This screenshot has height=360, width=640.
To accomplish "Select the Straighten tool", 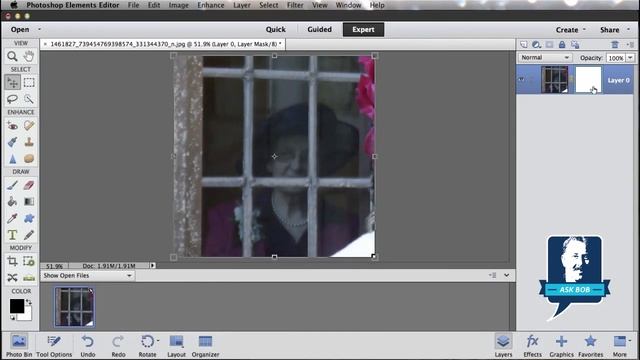I will click(x=29, y=278).
